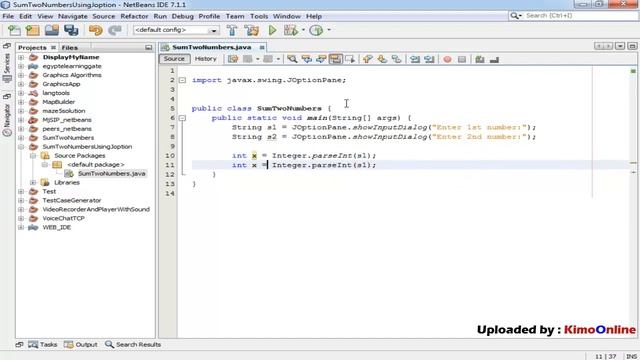
Task: Click Previous Bookmark icon in editor toolbar
Action: (x=367, y=59)
